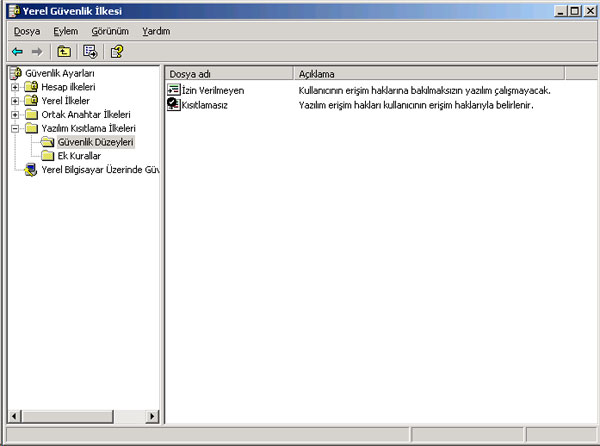Click the Forward arrow toolbar icon
The width and height of the screenshot is (600, 446).
pyautogui.click(x=37, y=51)
